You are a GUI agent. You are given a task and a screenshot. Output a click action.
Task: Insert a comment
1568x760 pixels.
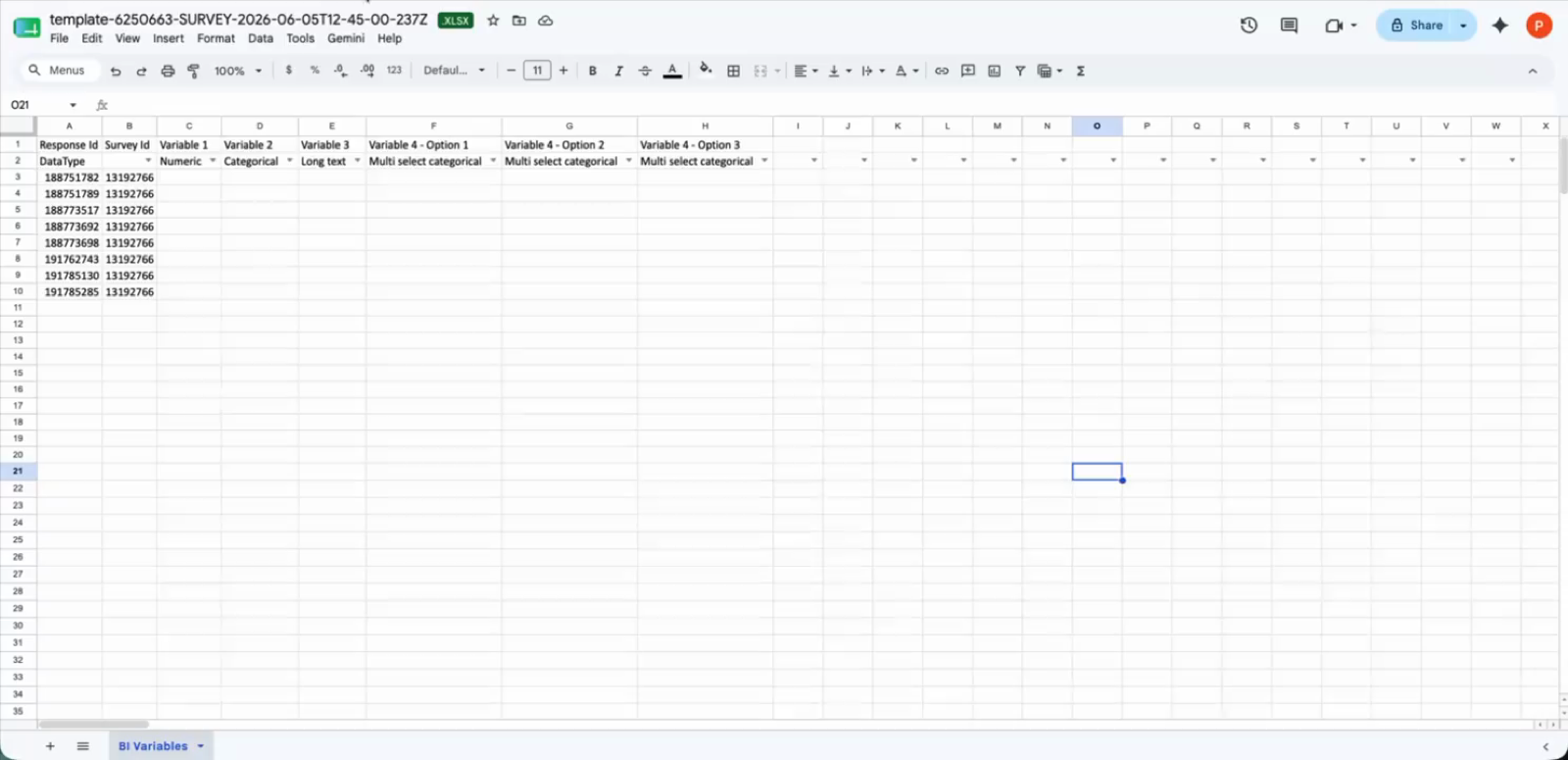point(968,71)
